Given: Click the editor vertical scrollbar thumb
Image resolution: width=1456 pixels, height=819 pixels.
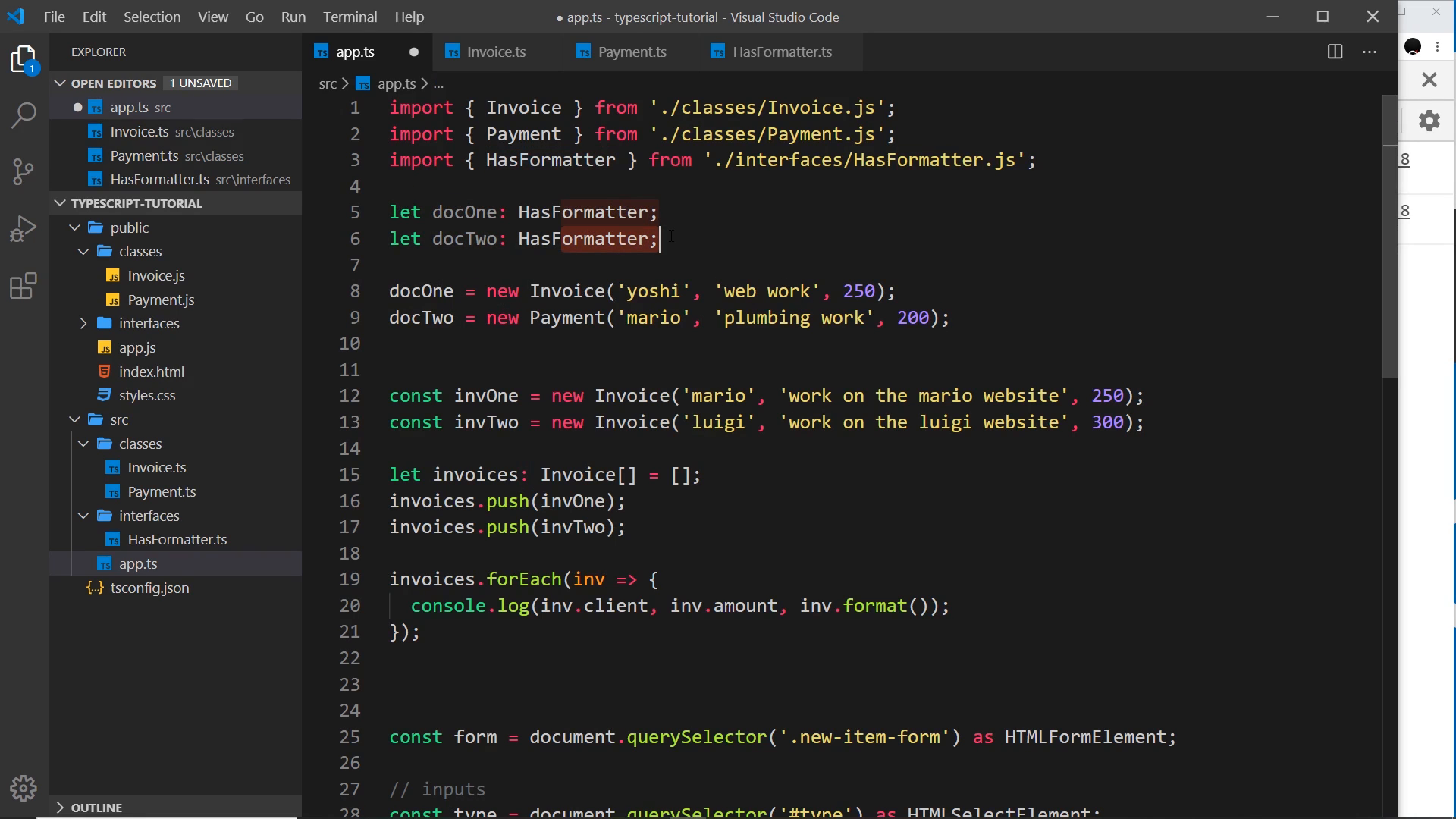Looking at the screenshot, I should 1389,235.
